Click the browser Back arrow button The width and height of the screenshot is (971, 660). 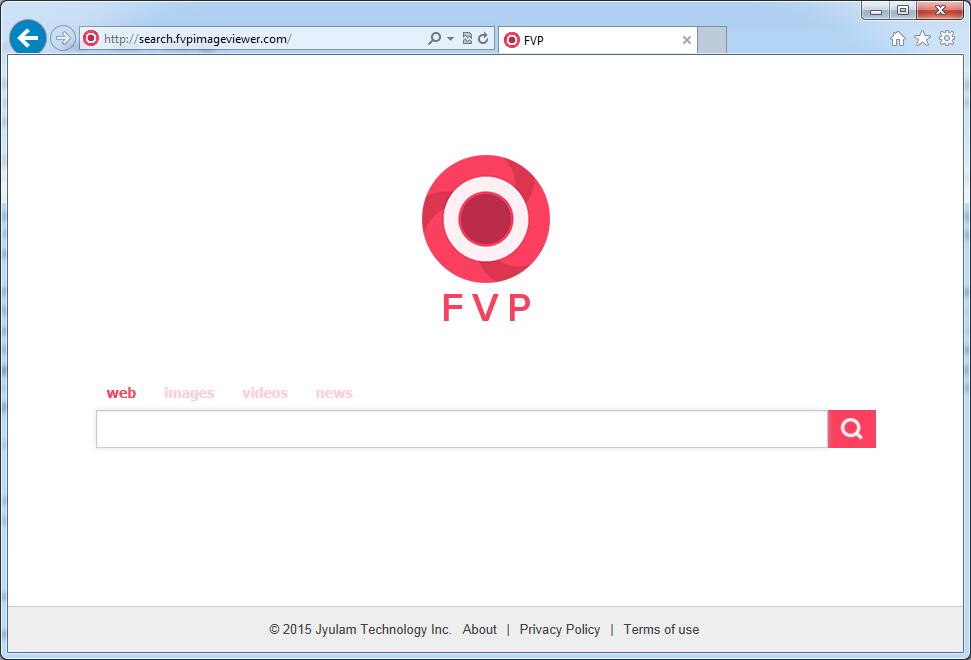click(x=28, y=38)
